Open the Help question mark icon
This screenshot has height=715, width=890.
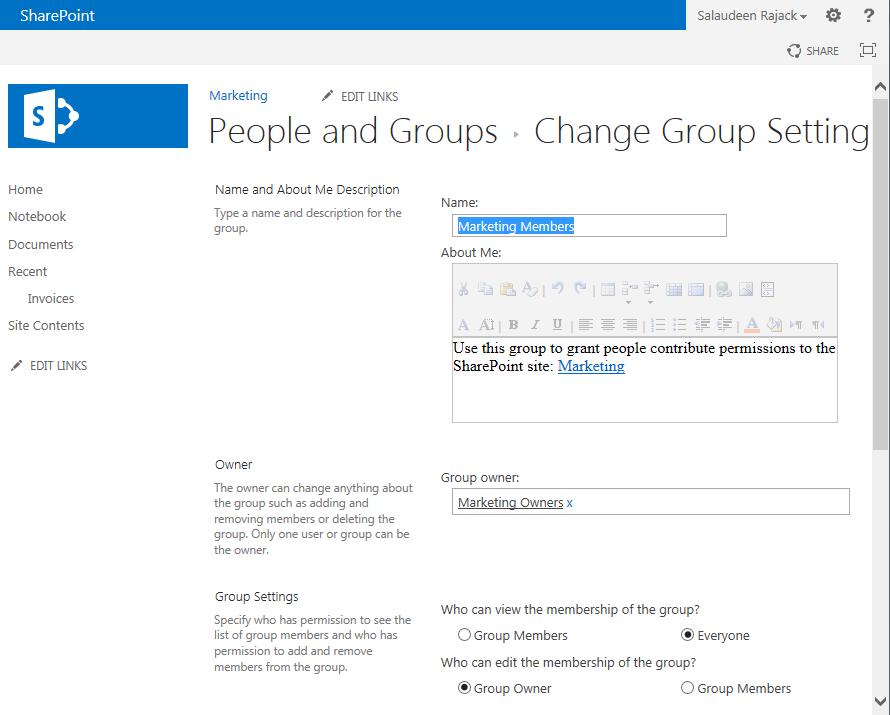(x=868, y=15)
